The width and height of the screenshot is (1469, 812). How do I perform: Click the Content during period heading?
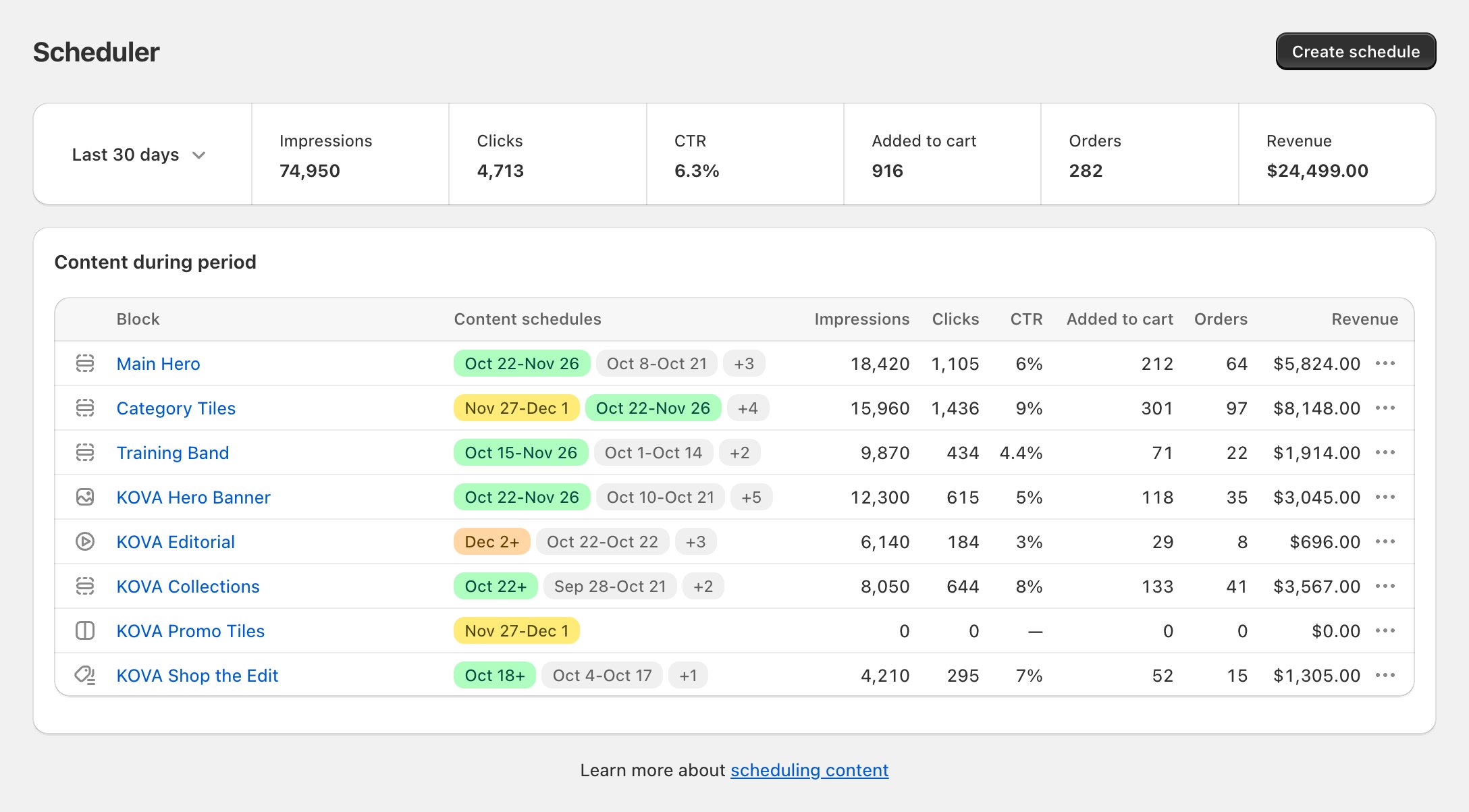(x=155, y=262)
